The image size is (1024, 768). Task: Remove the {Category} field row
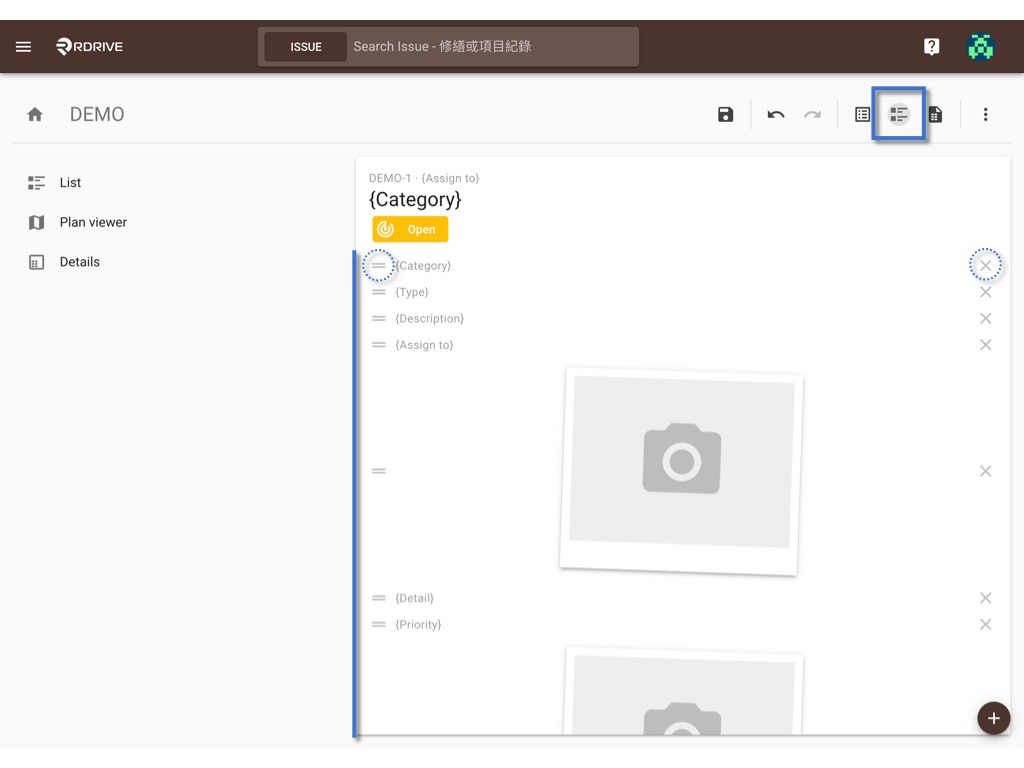tap(985, 265)
